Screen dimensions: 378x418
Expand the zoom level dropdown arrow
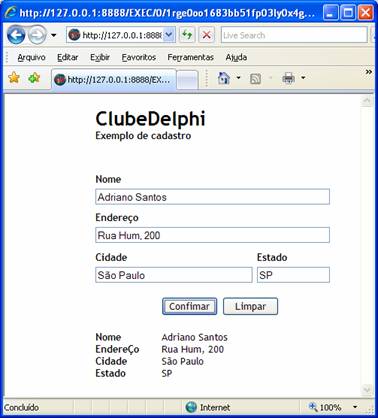pos(355,407)
